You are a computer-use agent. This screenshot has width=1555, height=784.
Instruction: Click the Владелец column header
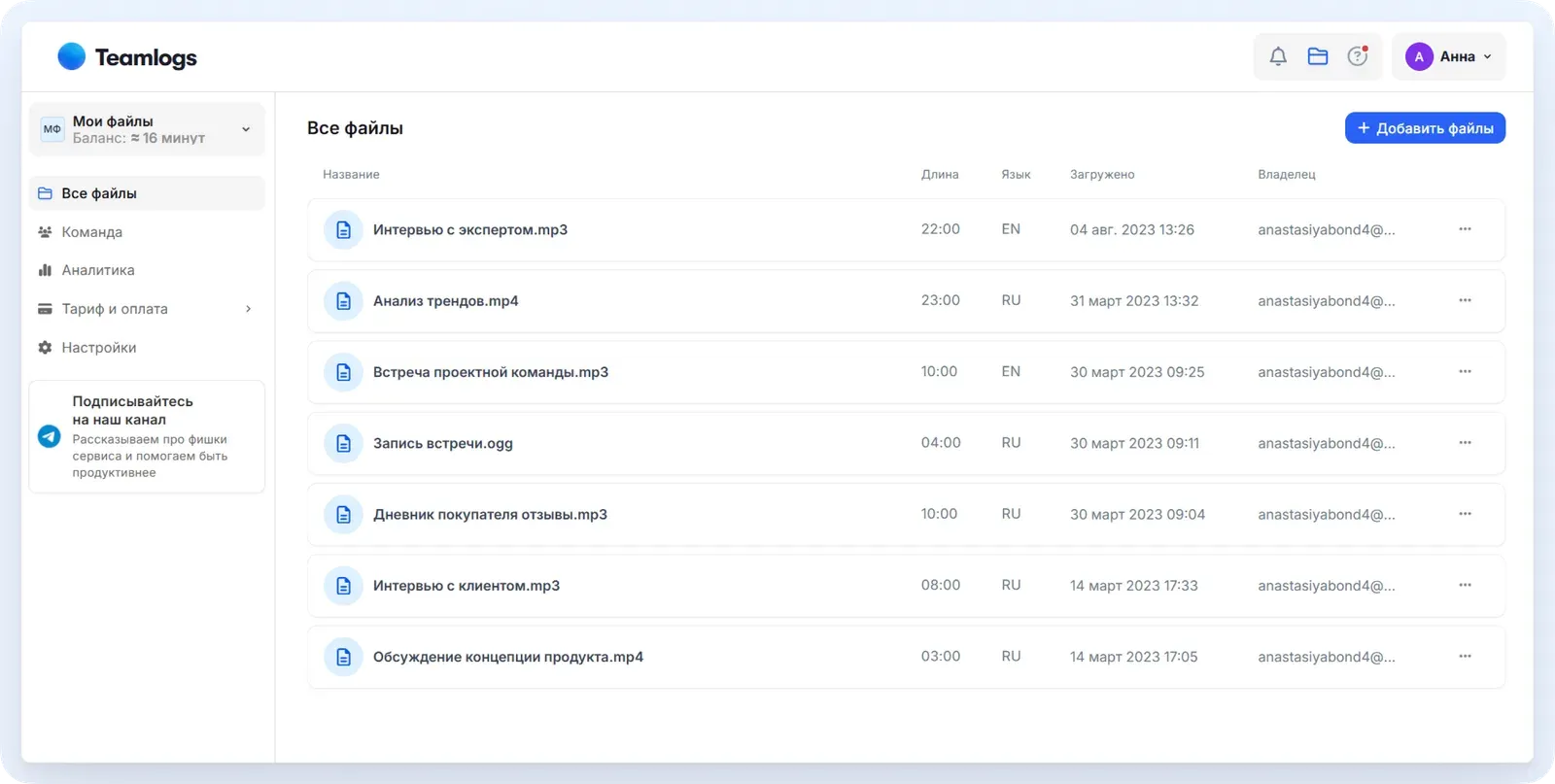click(1287, 175)
